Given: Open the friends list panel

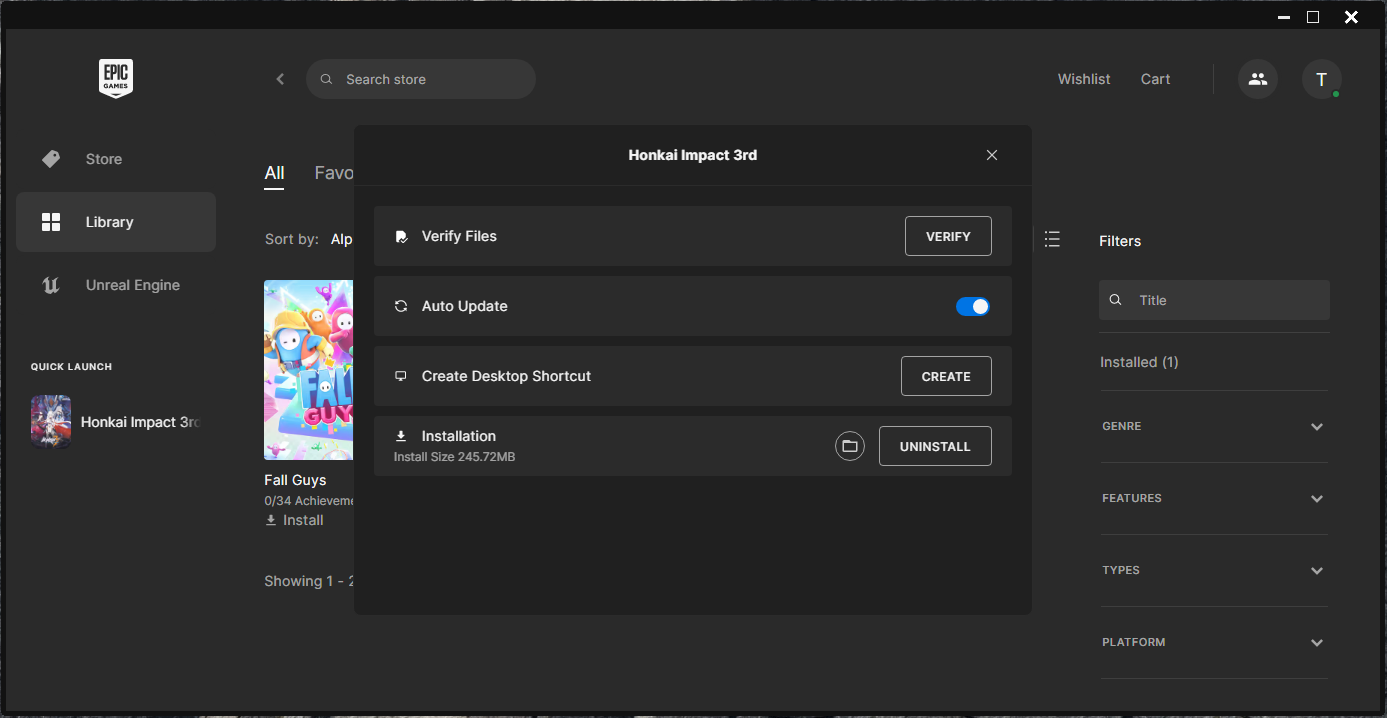Looking at the screenshot, I should (1257, 79).
